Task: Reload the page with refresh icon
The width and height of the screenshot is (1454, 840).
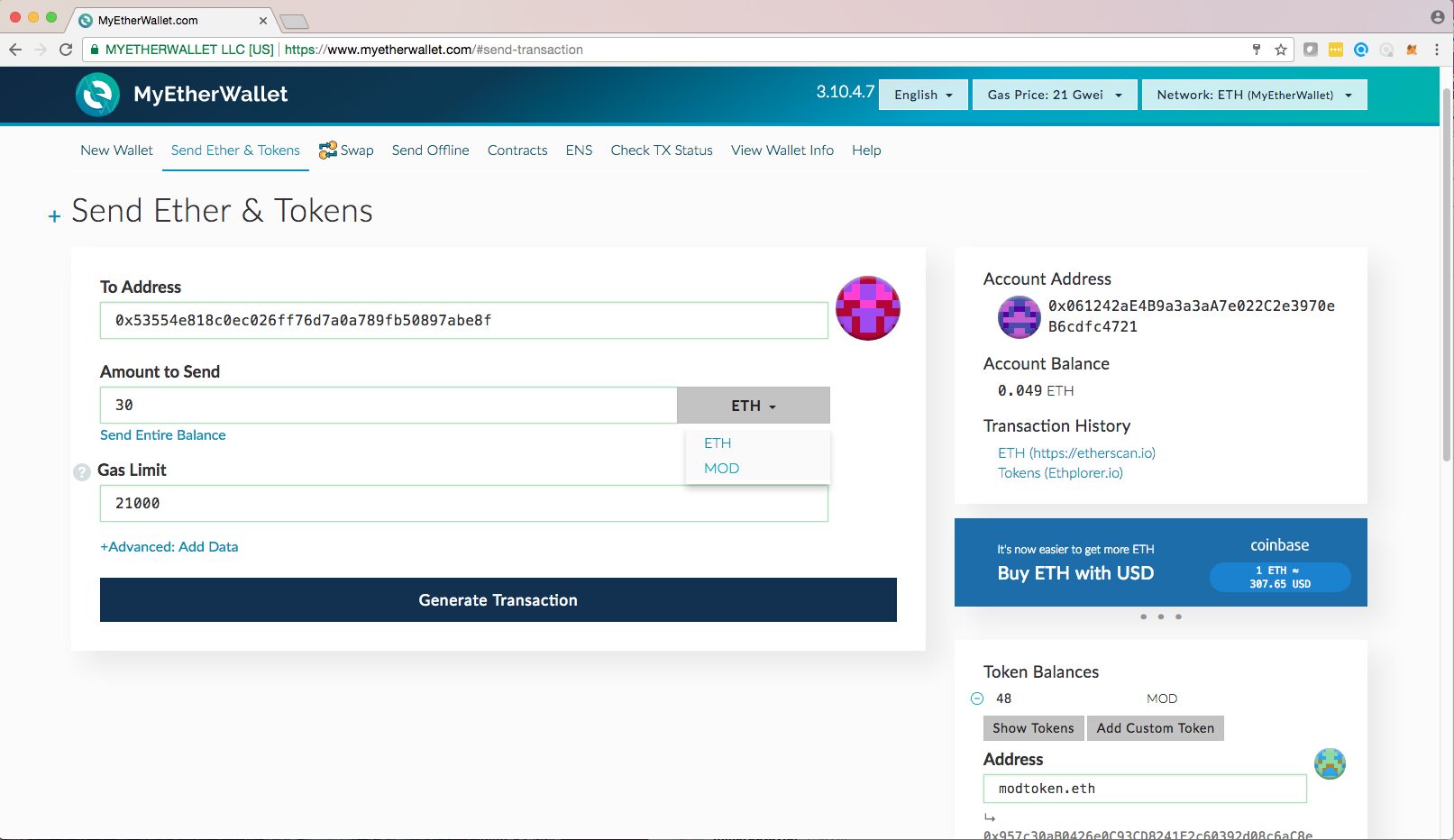Action: pyautogui.click(x=66, y=50)
